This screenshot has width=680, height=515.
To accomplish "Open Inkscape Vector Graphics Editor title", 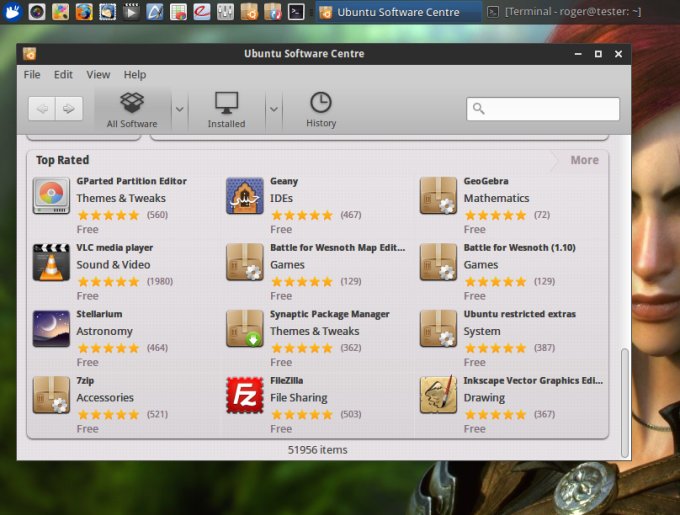I will [533, 381].
